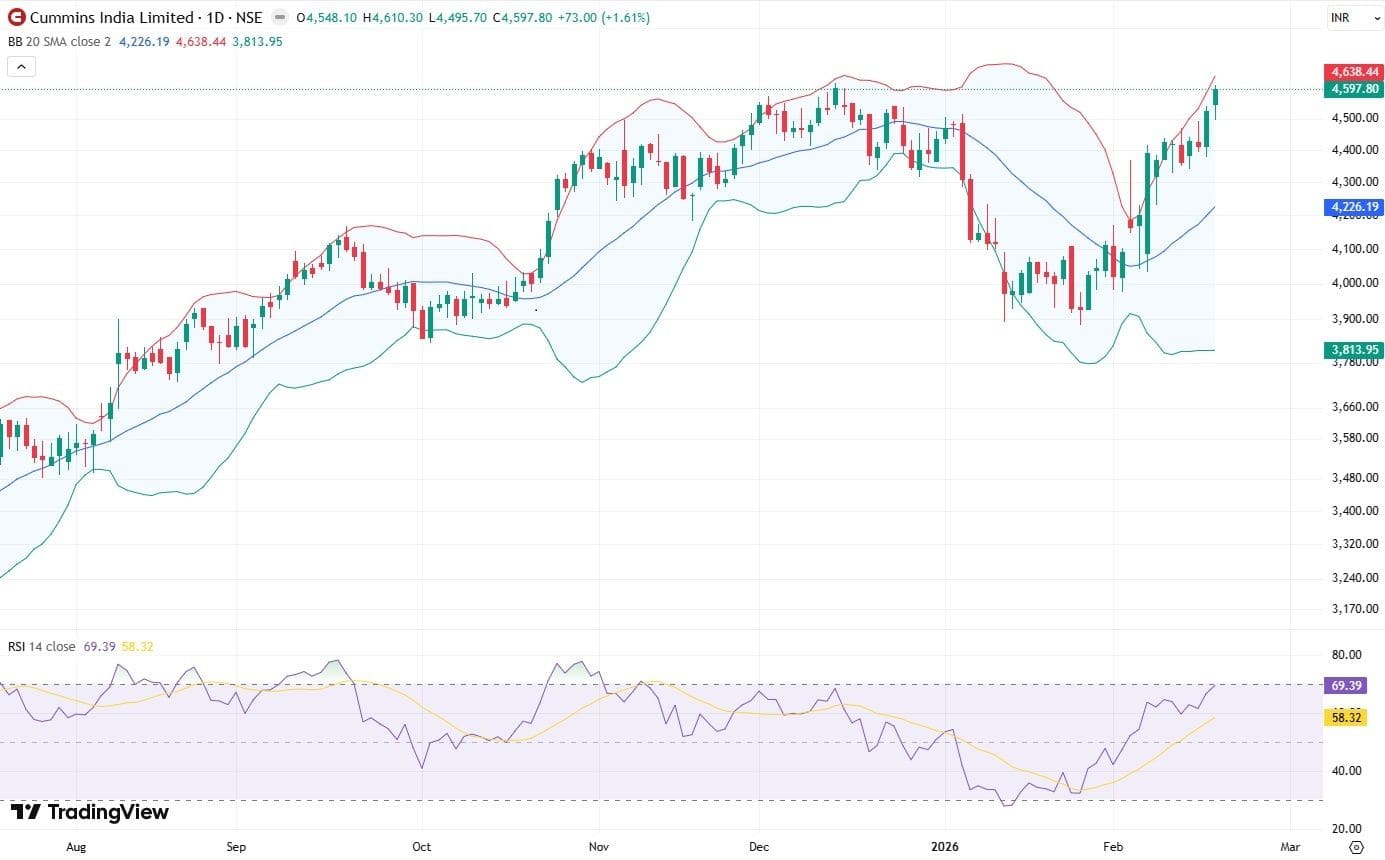The width and height of the screenshot is (1385, 860).
Task: Open chart settings gear icon on the time axis
Action: click(1355, 847)
